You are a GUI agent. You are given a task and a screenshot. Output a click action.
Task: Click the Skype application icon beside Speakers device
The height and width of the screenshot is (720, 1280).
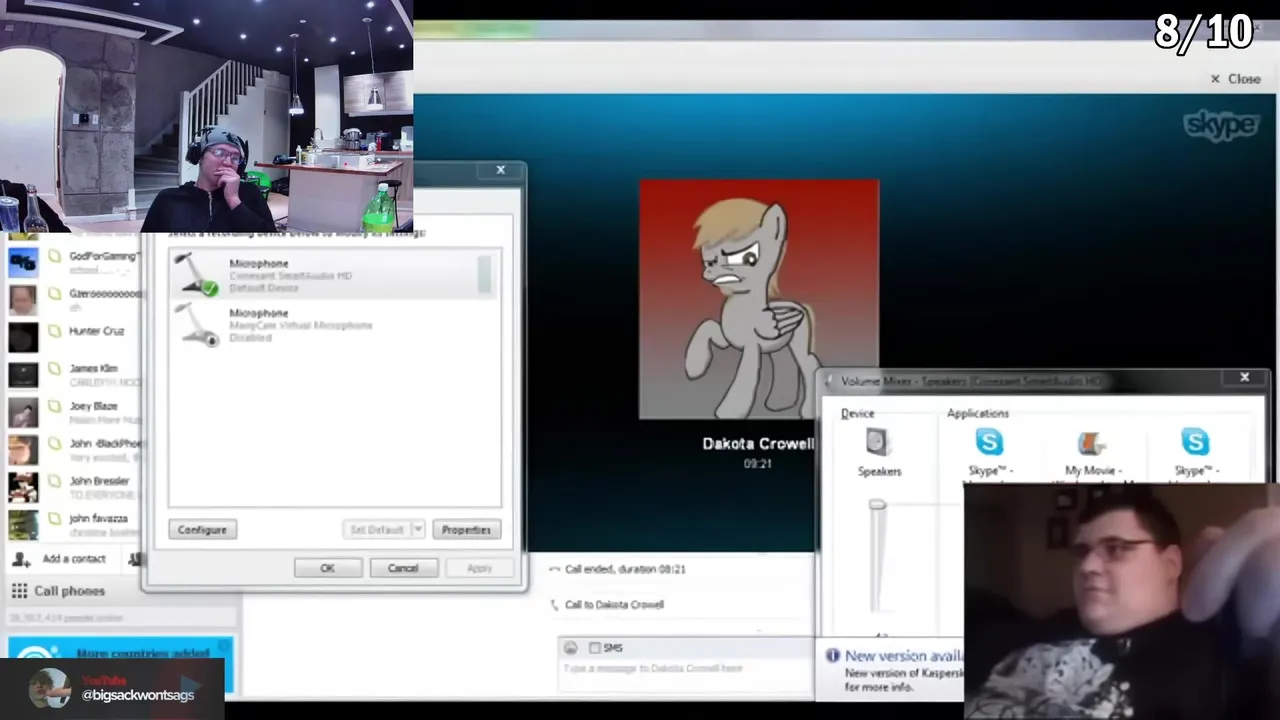pos(989,441)
